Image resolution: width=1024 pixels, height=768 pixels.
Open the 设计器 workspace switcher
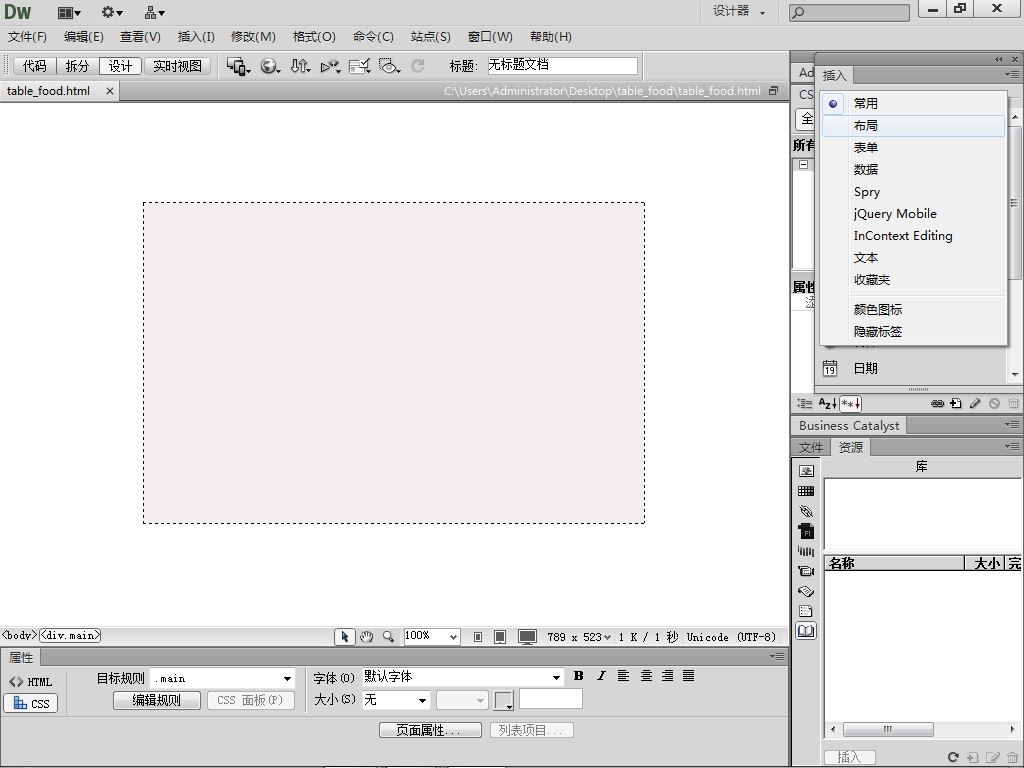(x=739, y=11)
